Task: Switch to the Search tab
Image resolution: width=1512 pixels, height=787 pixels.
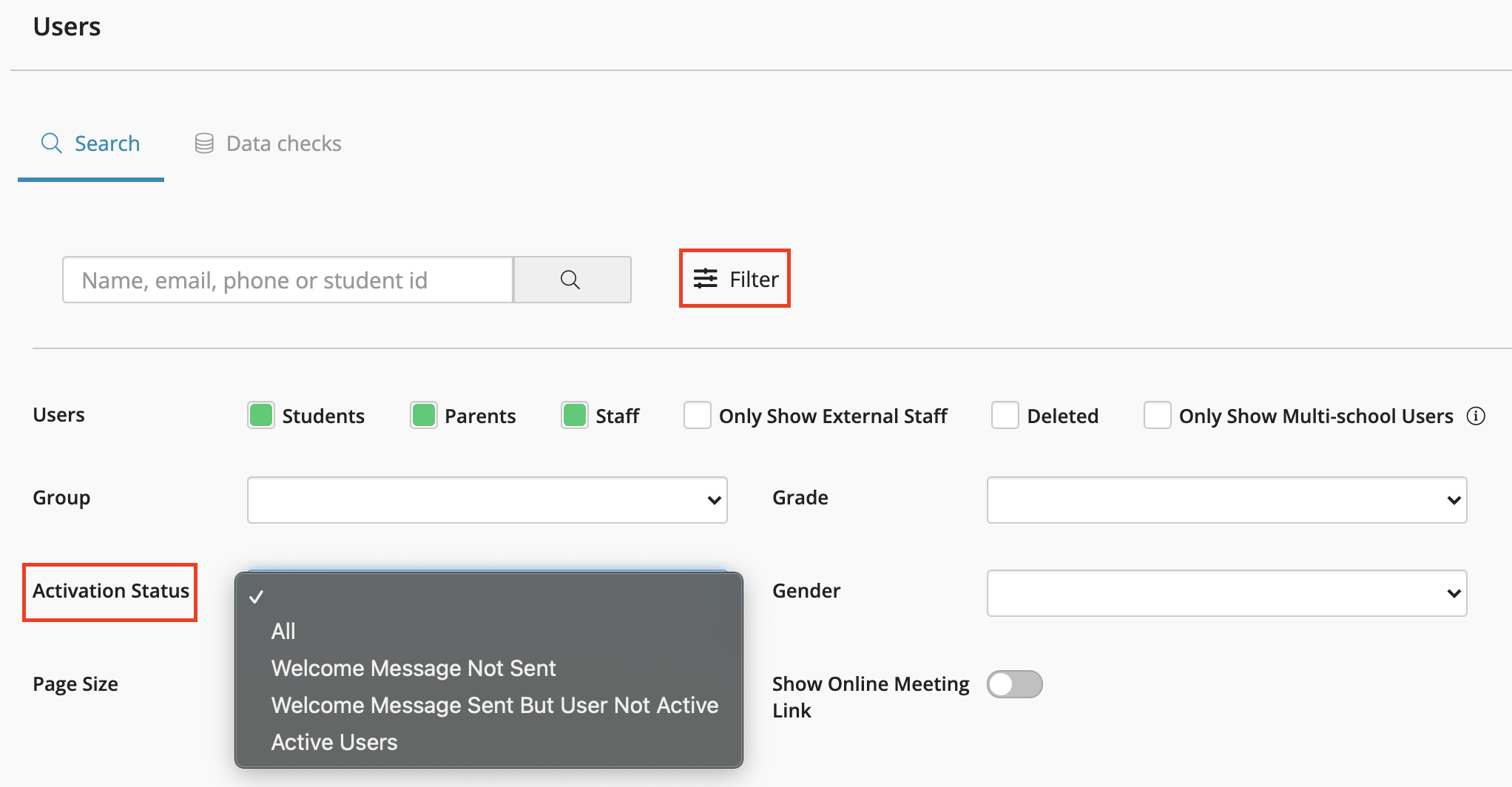Action: point(91,143)
